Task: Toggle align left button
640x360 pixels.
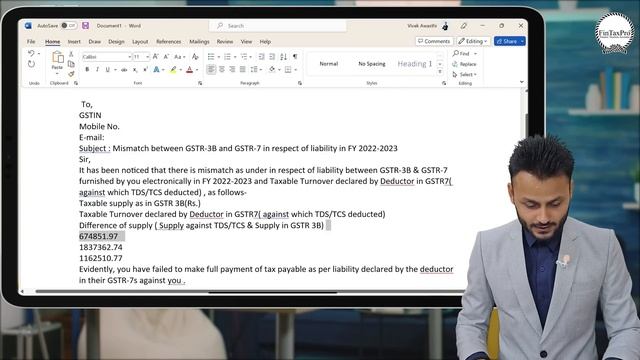Action: (x=211, y=70)
